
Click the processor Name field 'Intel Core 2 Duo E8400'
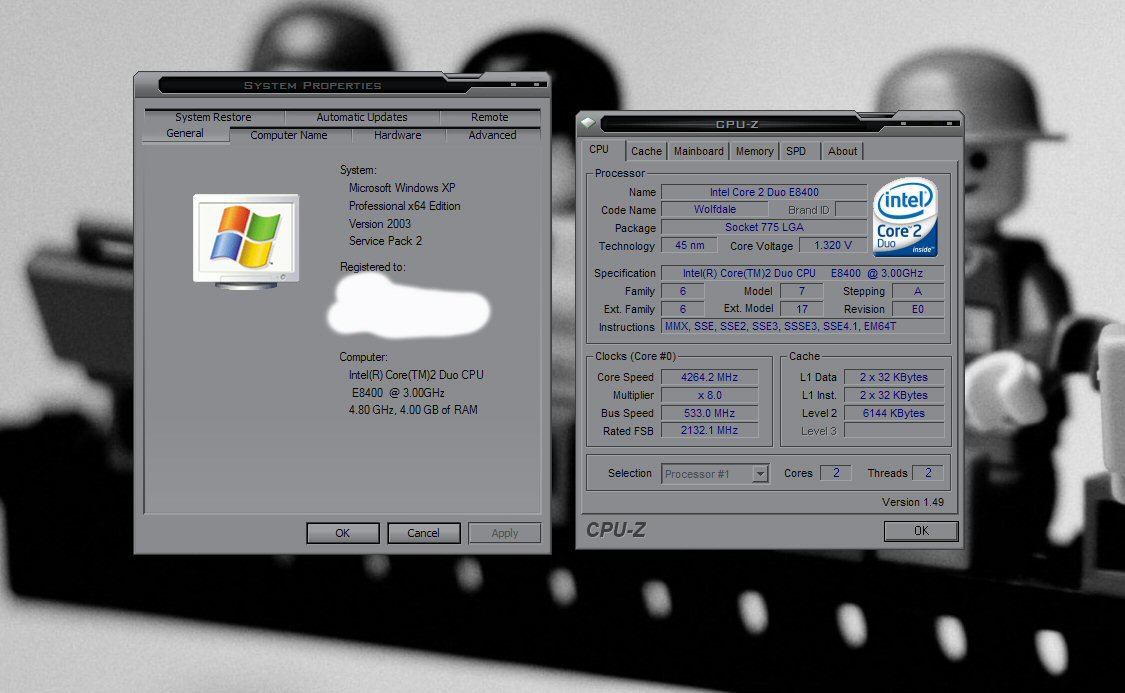(x=764, y=192)
